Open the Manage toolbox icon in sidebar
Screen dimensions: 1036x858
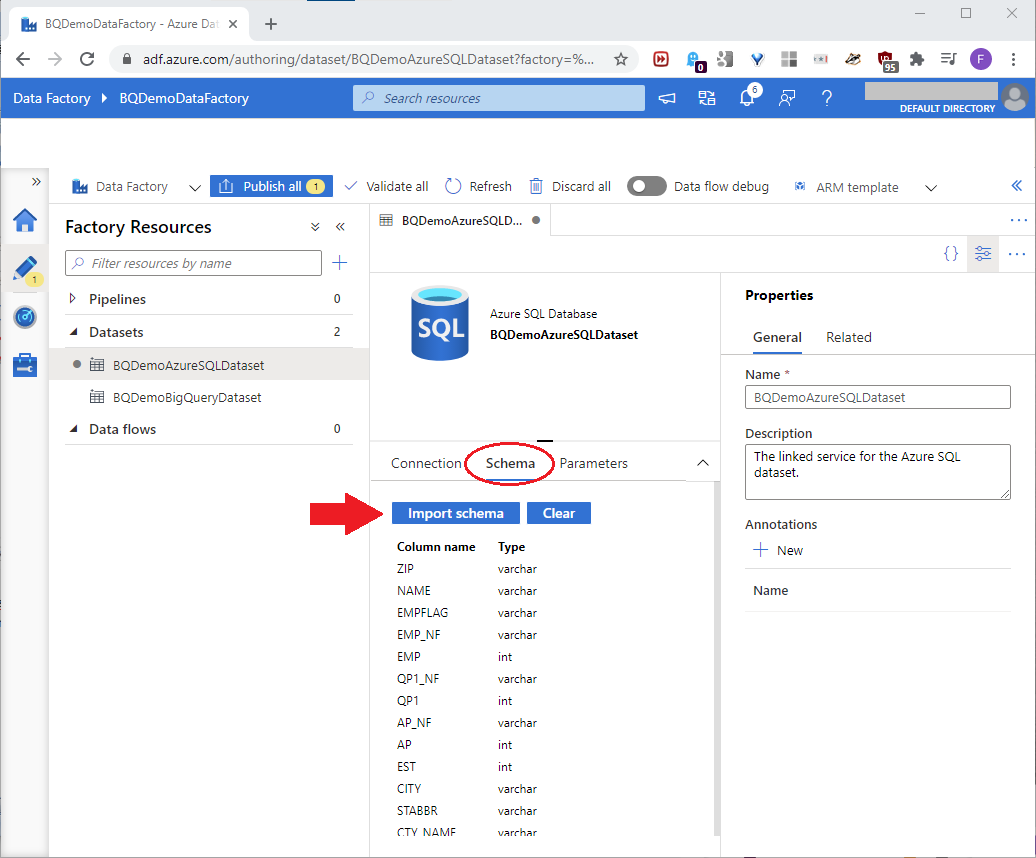point(25,365)
